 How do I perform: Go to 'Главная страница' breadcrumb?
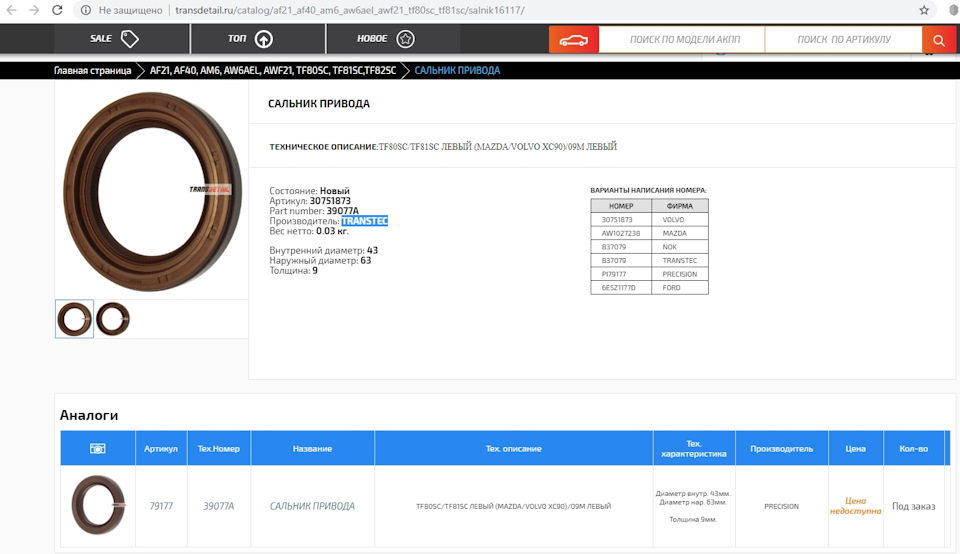tap(92, 70)
